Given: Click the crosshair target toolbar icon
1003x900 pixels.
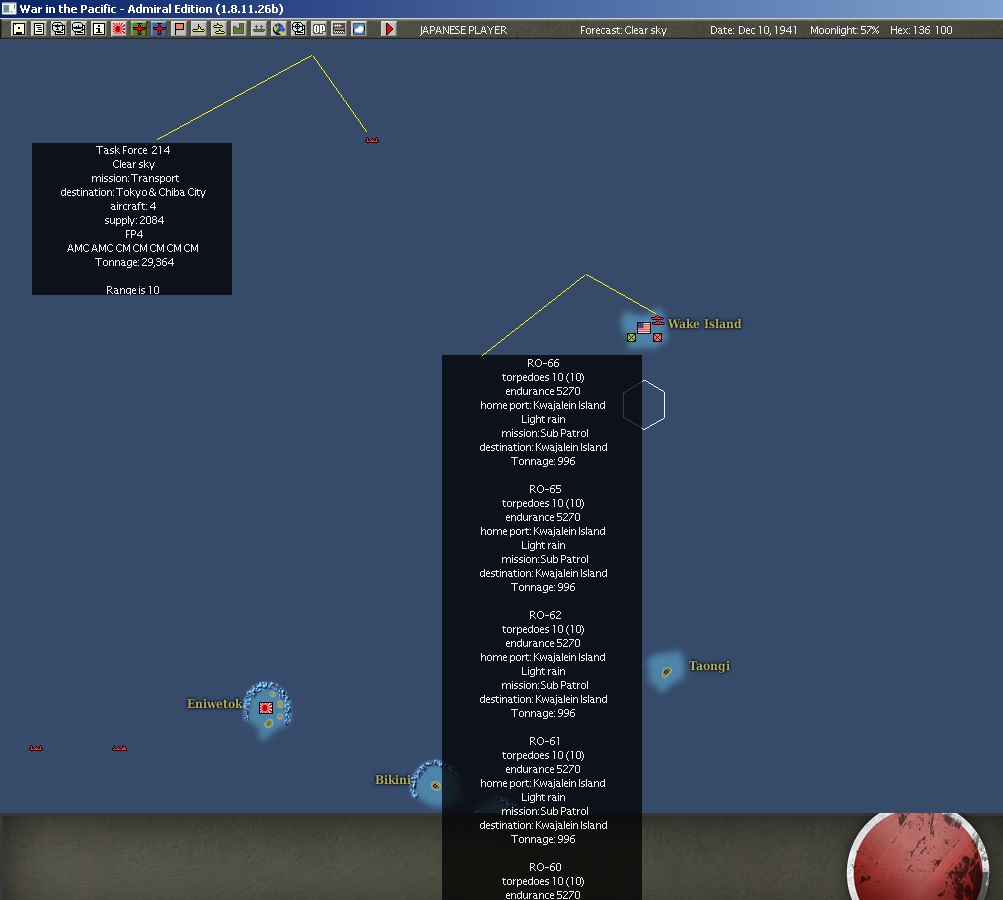Looking at the screenshot, I should [x=299, y=29].
